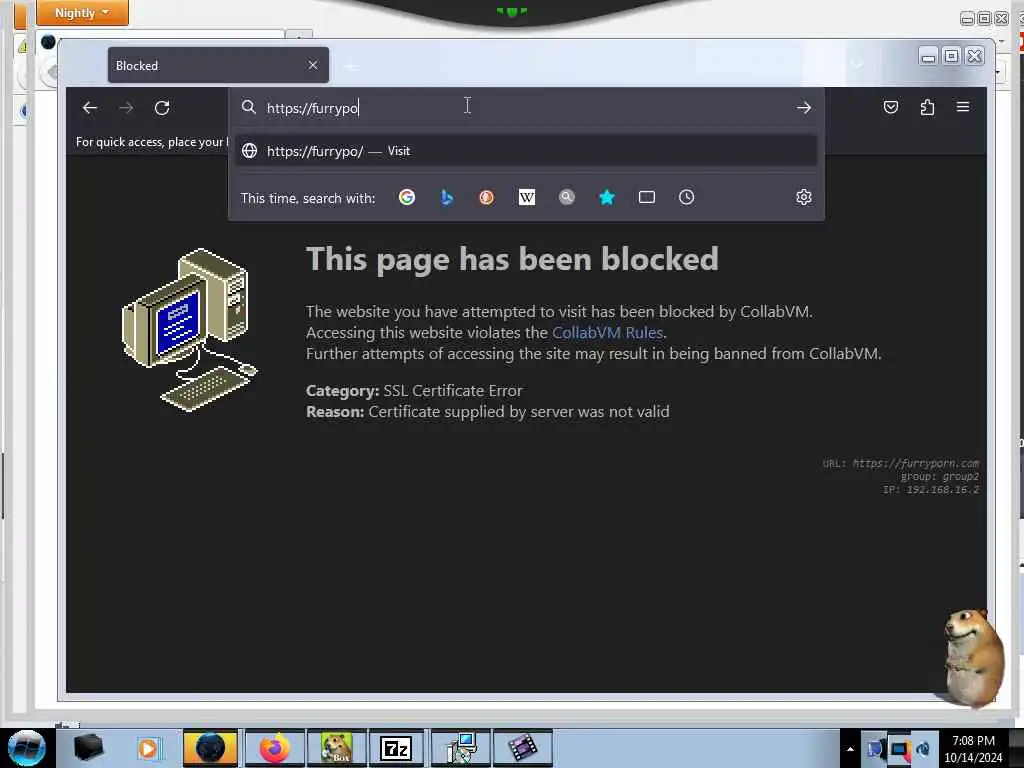Image resolution: width=1024 pixels, height=768 pixels.
Task: Go back with the left arrow button
Action: coord(90,108)
